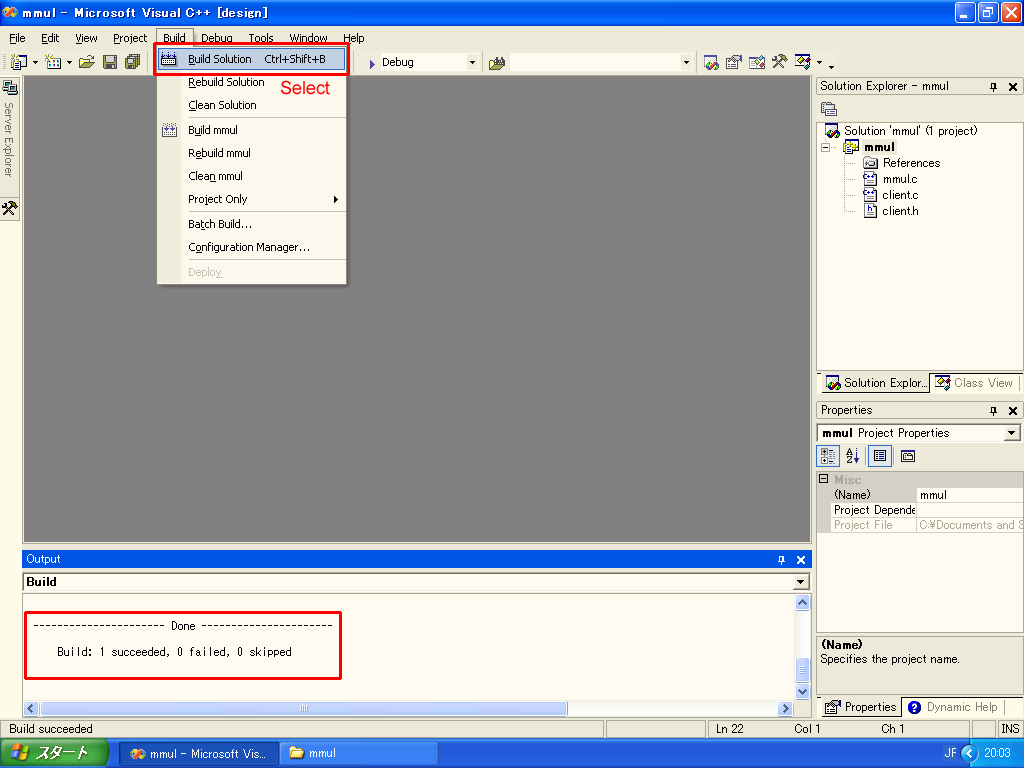The height and width of the screenshot is (768, 1024).
Task: Collapse the mmul project tree node
Action: [825, 148]
